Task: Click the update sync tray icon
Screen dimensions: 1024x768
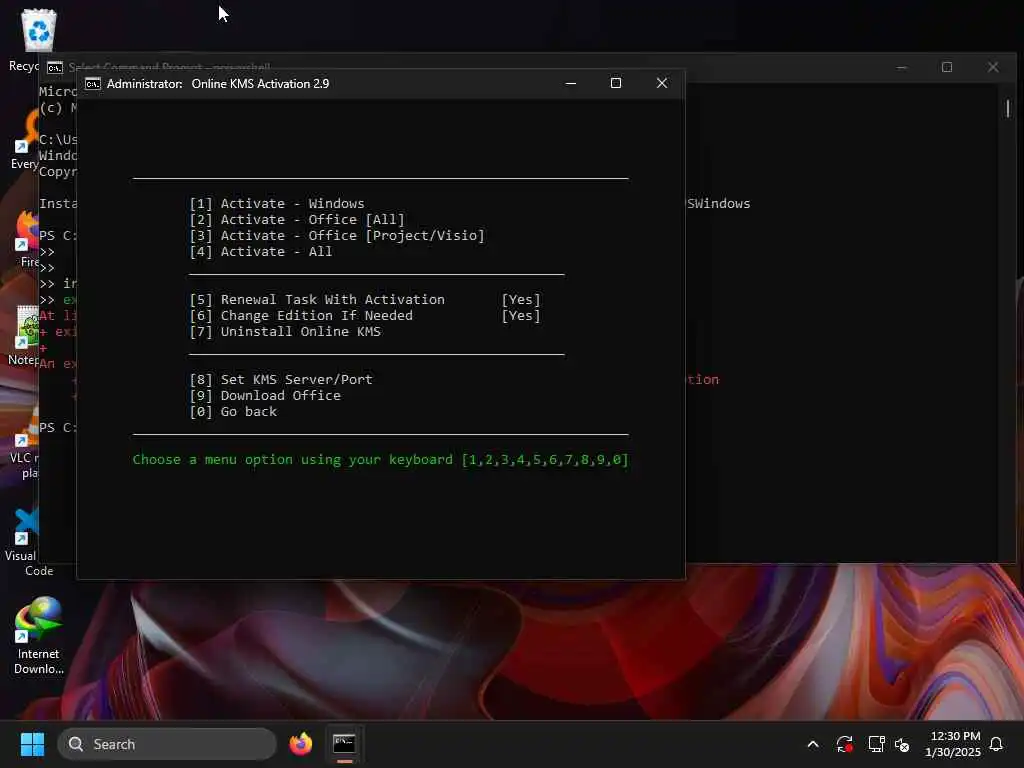Action: [844, 744]
